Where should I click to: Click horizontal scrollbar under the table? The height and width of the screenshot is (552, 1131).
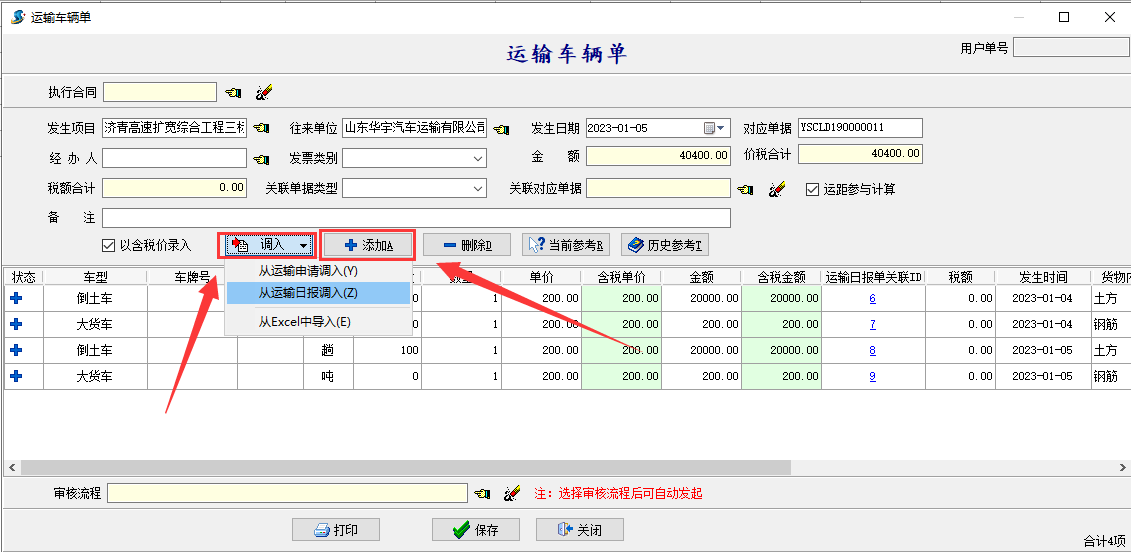(400, 467)
